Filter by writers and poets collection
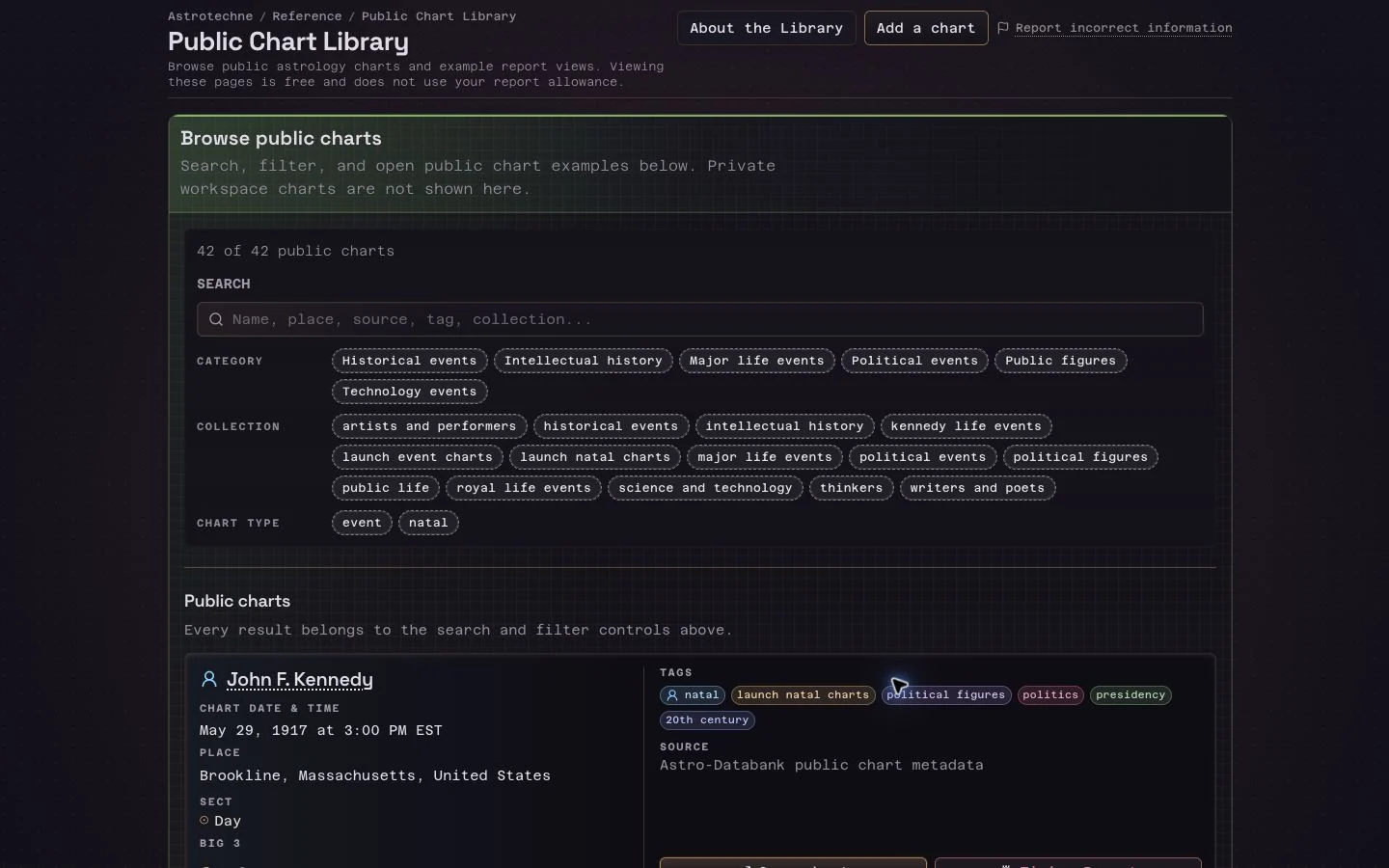This screenshot has height=868, width=1389. click(x=978, y=488)
